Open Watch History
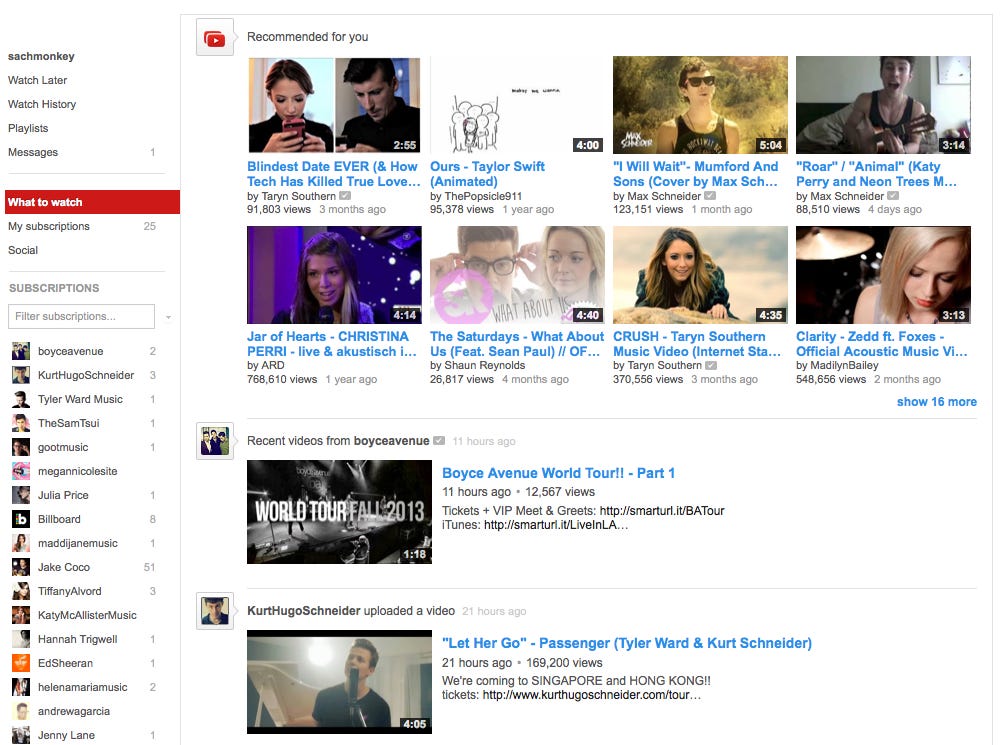 click(42, 104)
